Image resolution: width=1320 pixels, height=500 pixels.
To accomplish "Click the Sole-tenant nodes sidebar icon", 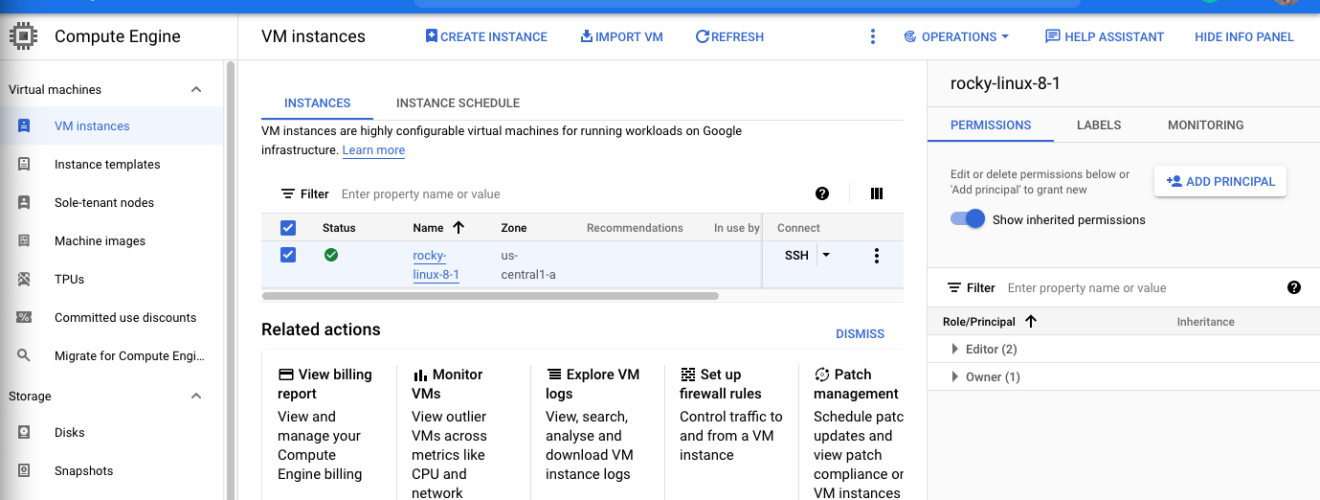I will [x=24, y=202].
